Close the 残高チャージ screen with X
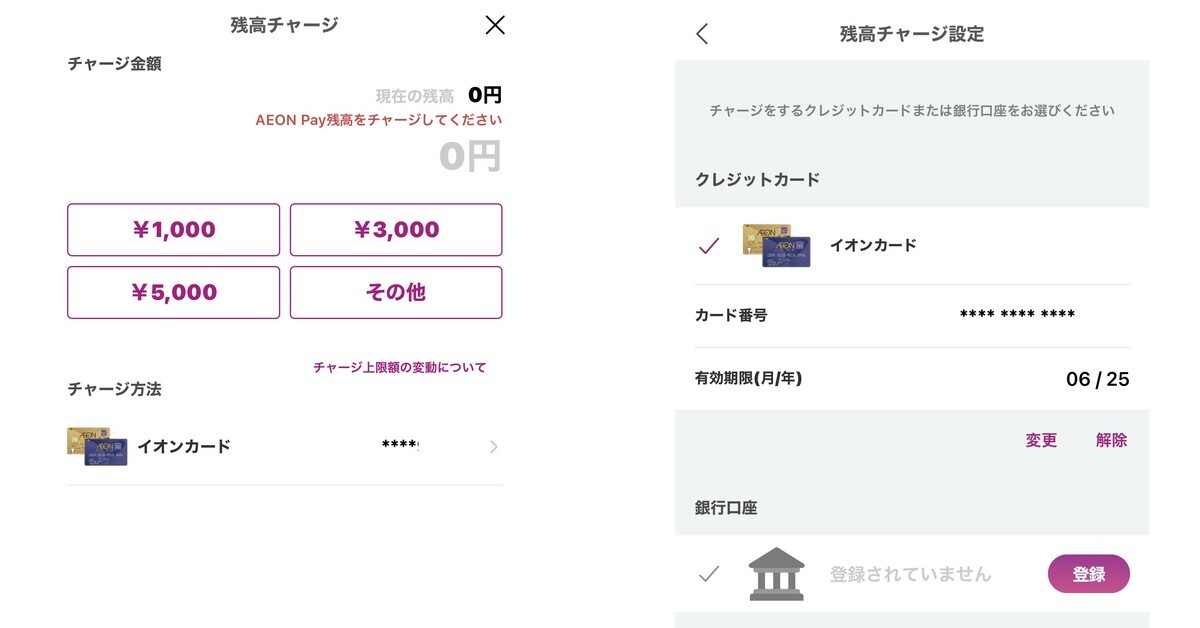This screenshot has width=1200, height=628. [x=495, y=26]
